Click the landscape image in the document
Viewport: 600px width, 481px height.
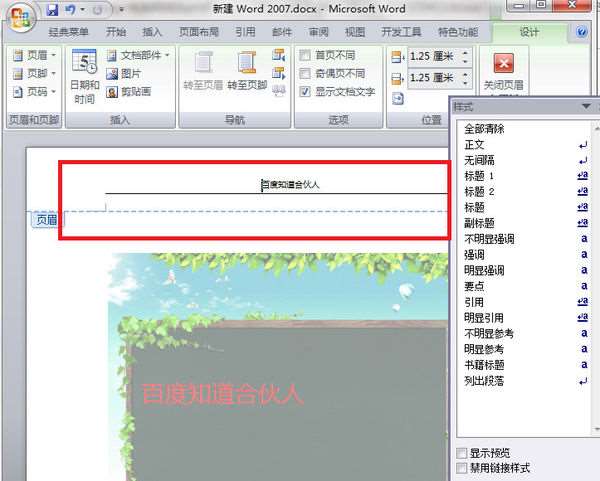(278, 367)
